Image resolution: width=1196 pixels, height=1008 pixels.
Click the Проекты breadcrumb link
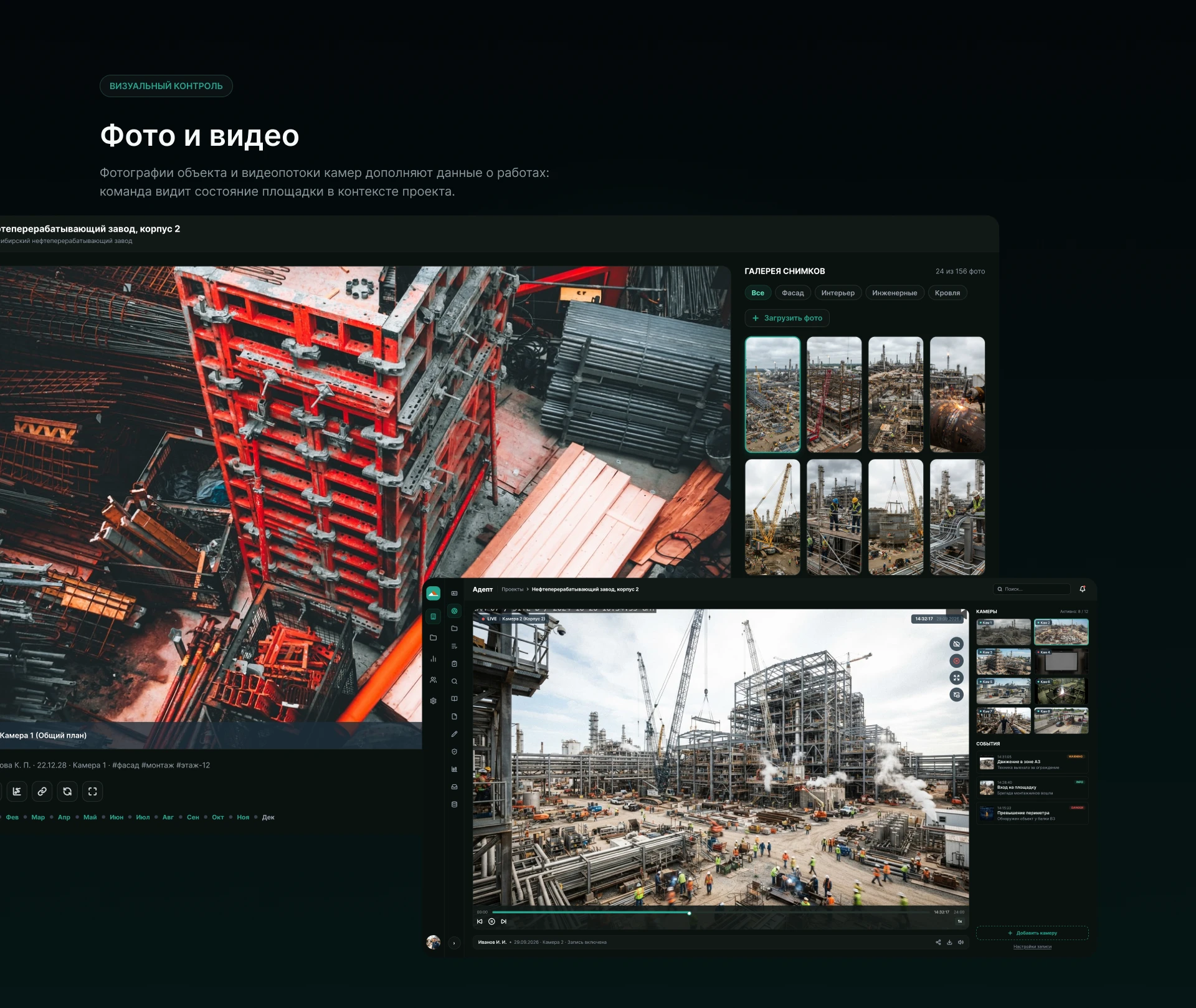[512, 589]
